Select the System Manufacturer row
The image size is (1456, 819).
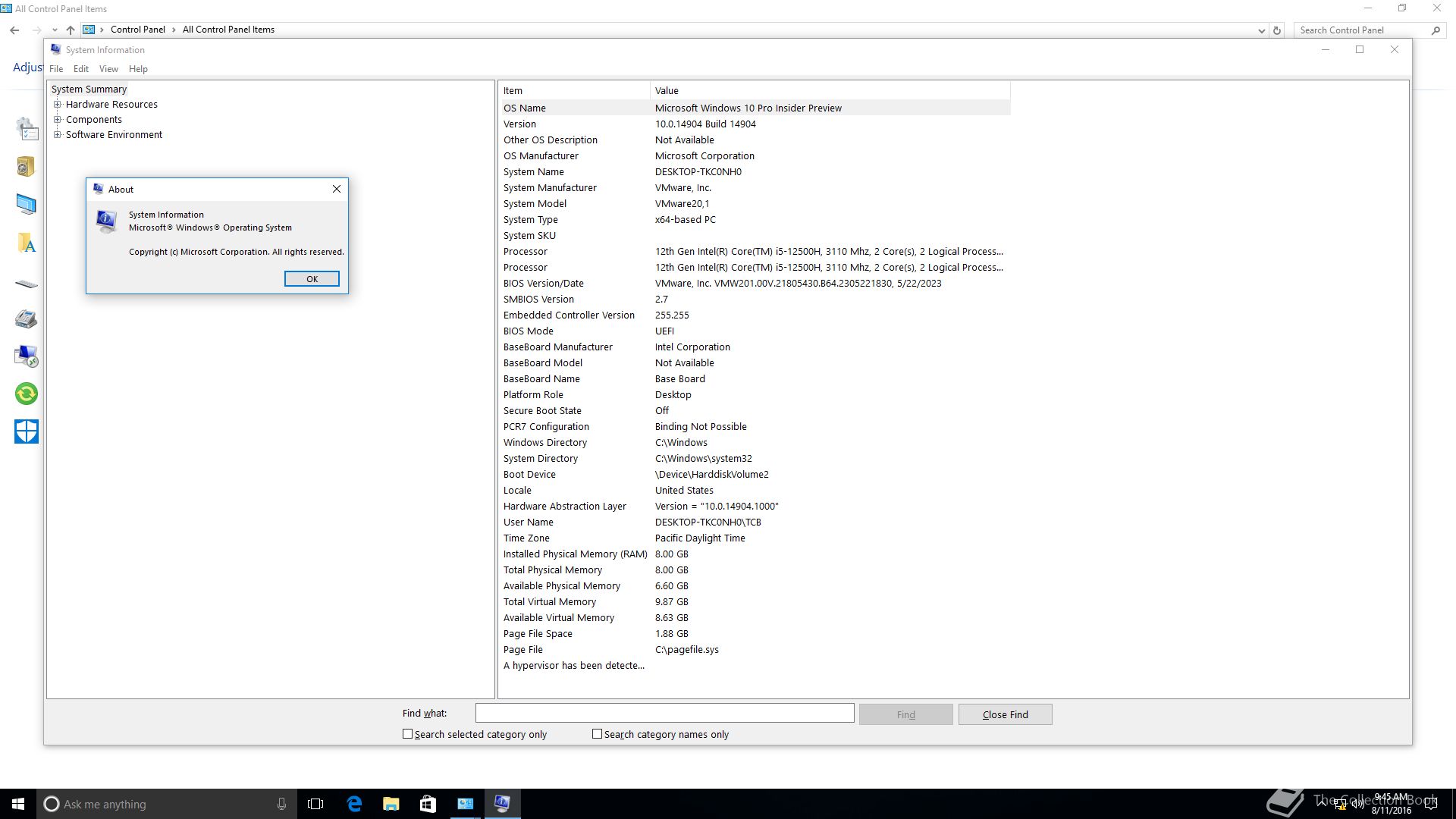pyautogui.click(x=755, y=187)
